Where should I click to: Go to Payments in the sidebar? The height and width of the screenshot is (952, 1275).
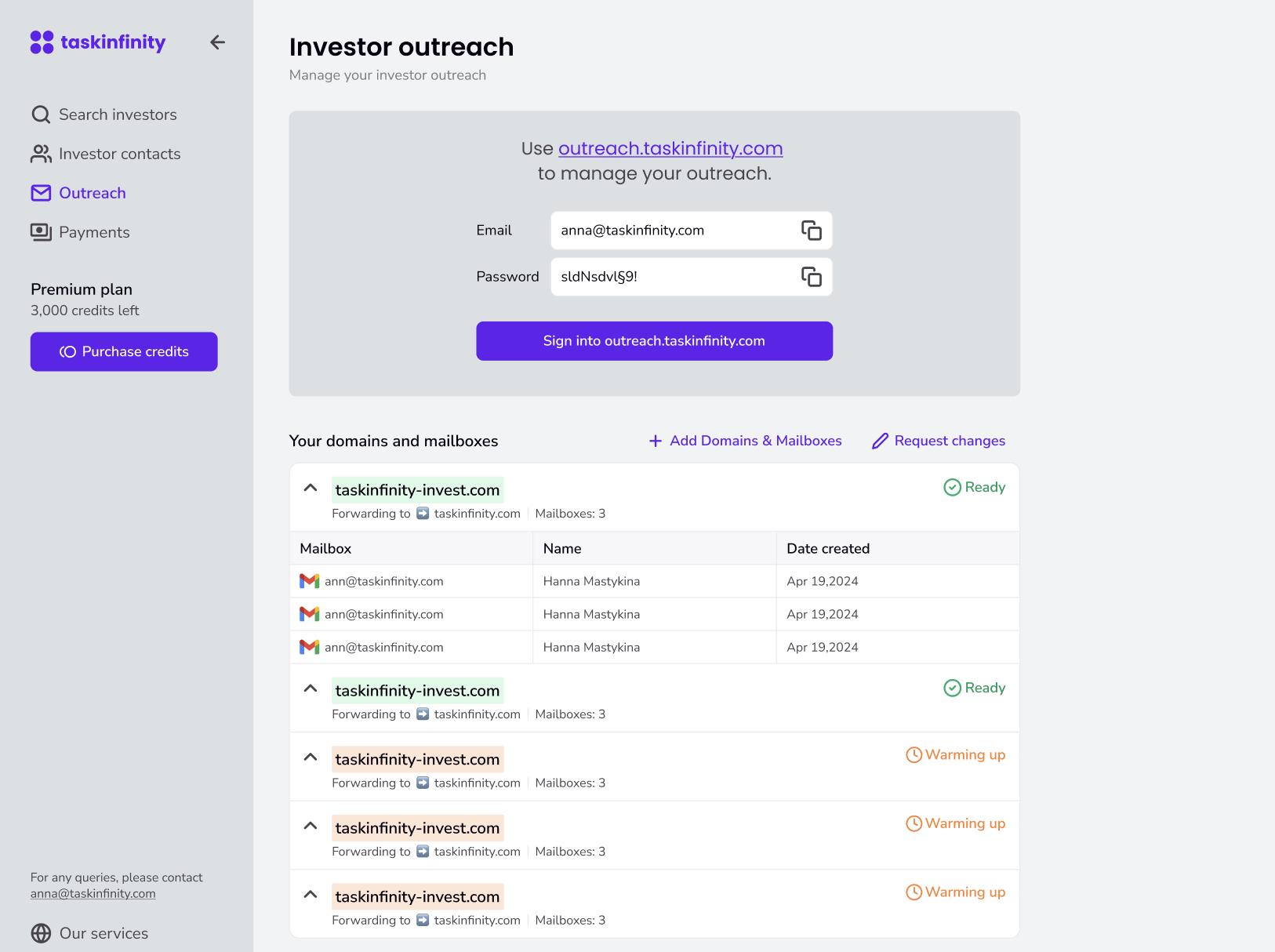tap(94, 232)
